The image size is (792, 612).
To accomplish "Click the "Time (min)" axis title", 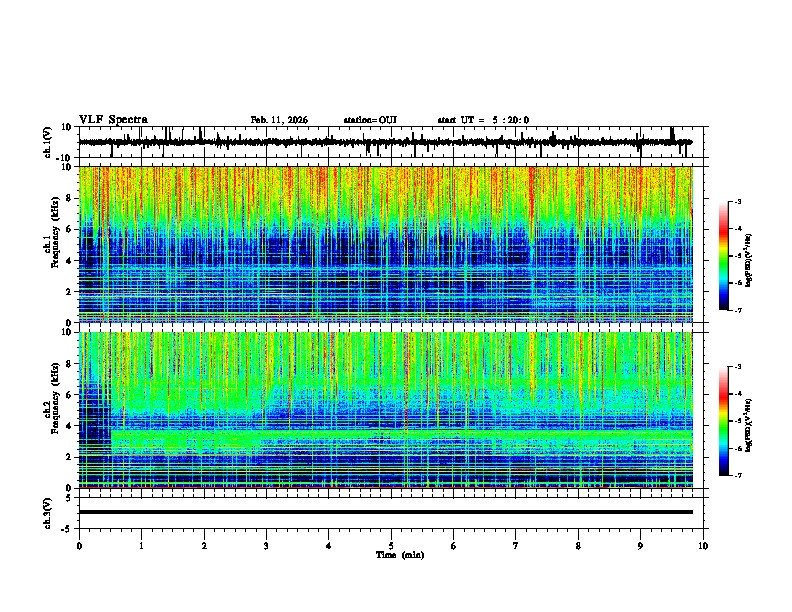I will pos(400,555).
